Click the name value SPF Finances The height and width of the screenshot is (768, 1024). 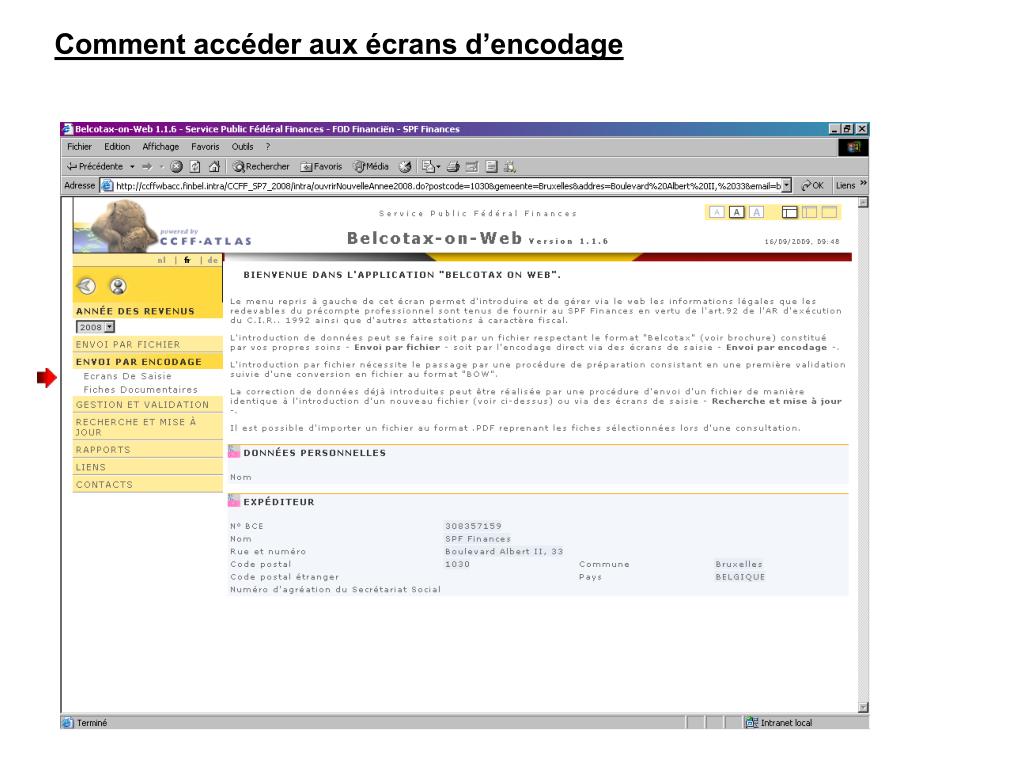pos(477,539)
